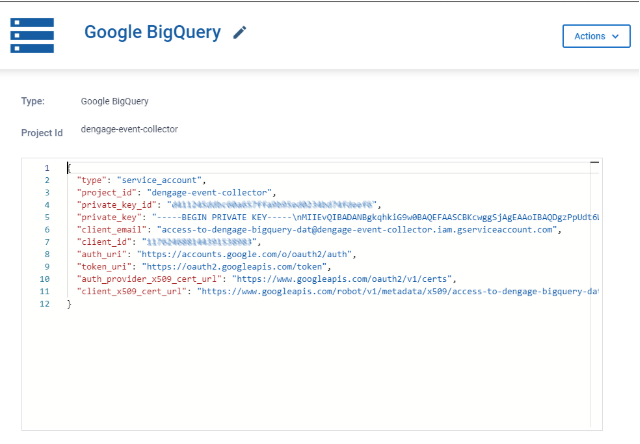
Task: Click the "type": "service_account" line
Action: (x=141, y=180)
